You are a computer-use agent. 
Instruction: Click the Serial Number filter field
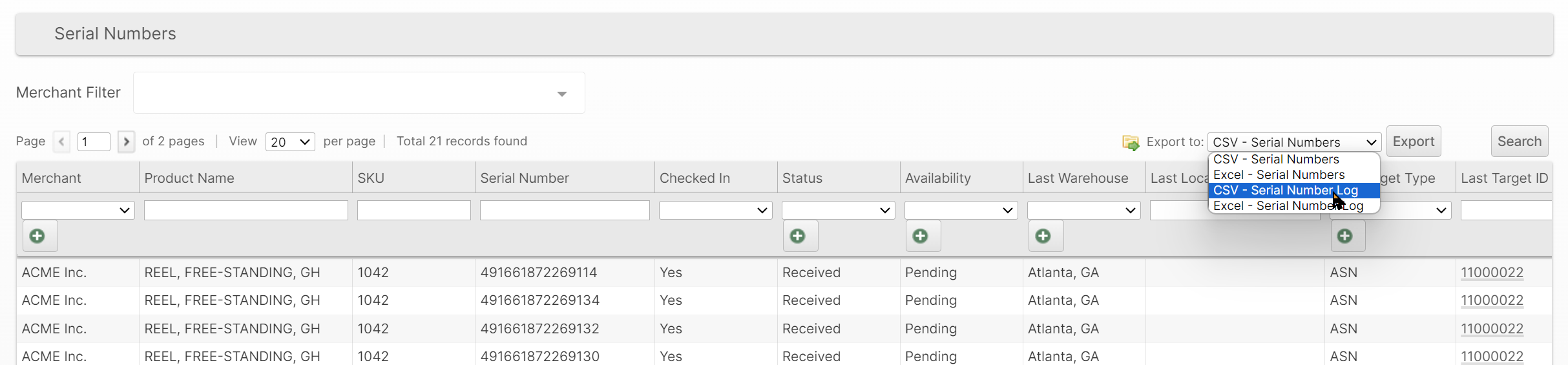pyautogui.click(x=565, y=211)
